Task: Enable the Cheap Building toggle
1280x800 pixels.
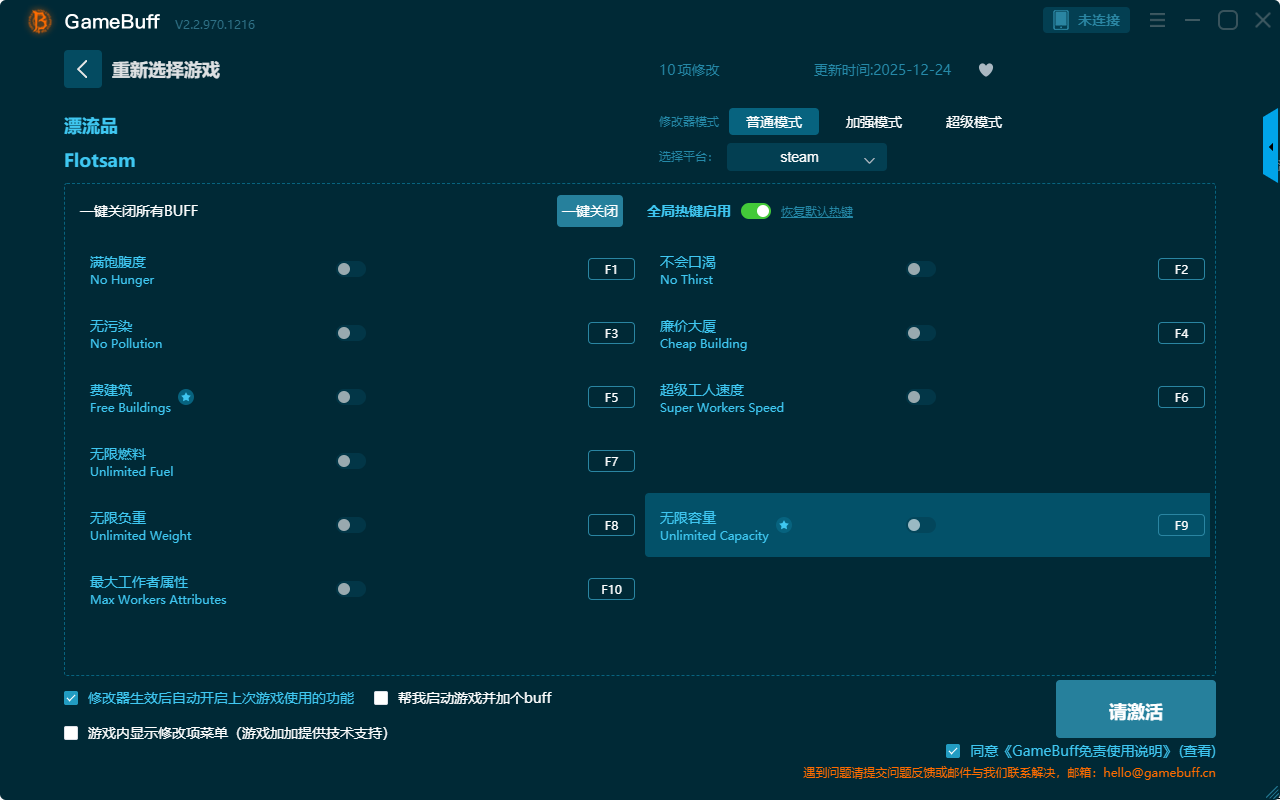Action: click(920, 333)
